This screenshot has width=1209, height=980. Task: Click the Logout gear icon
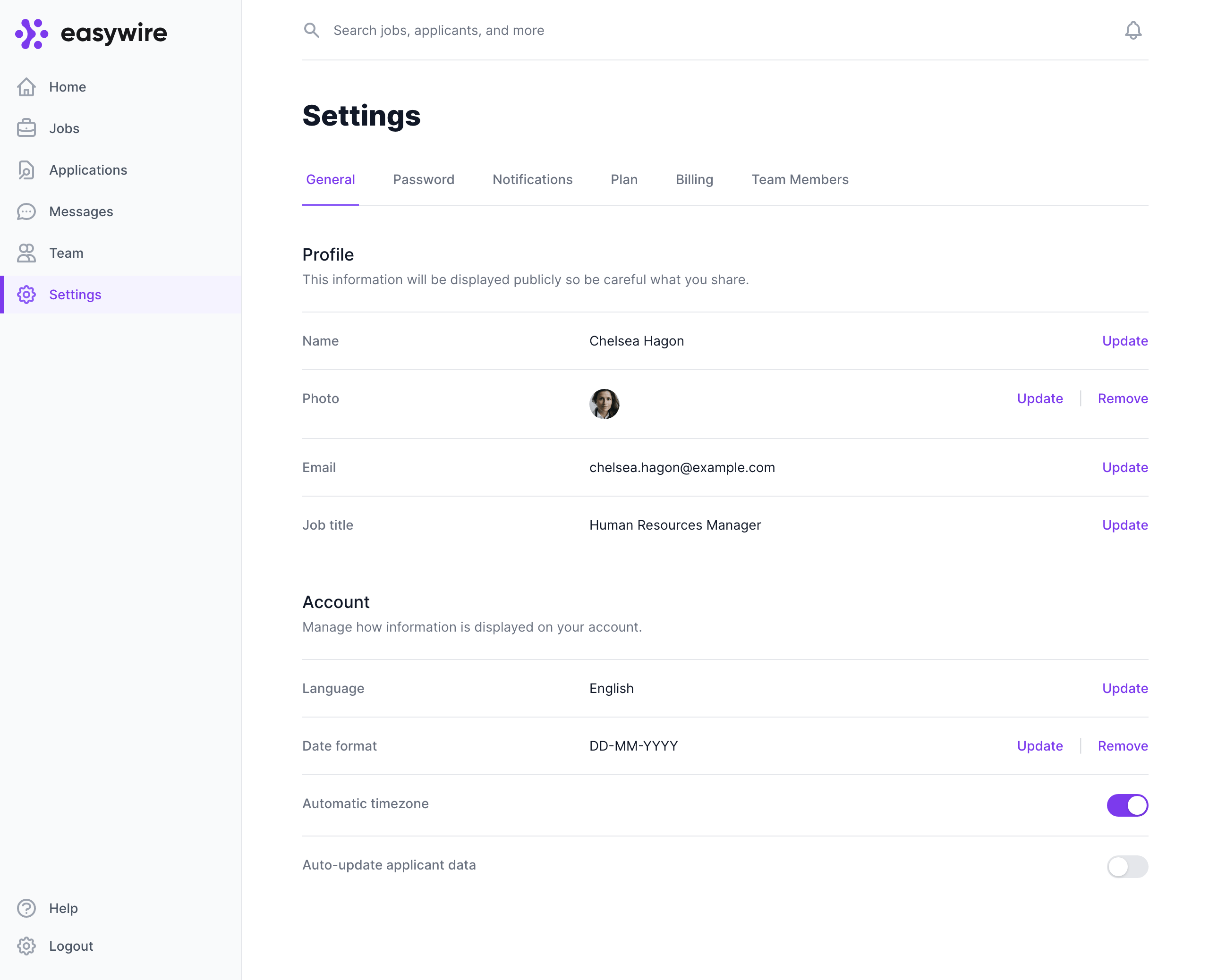coord(26,946)
